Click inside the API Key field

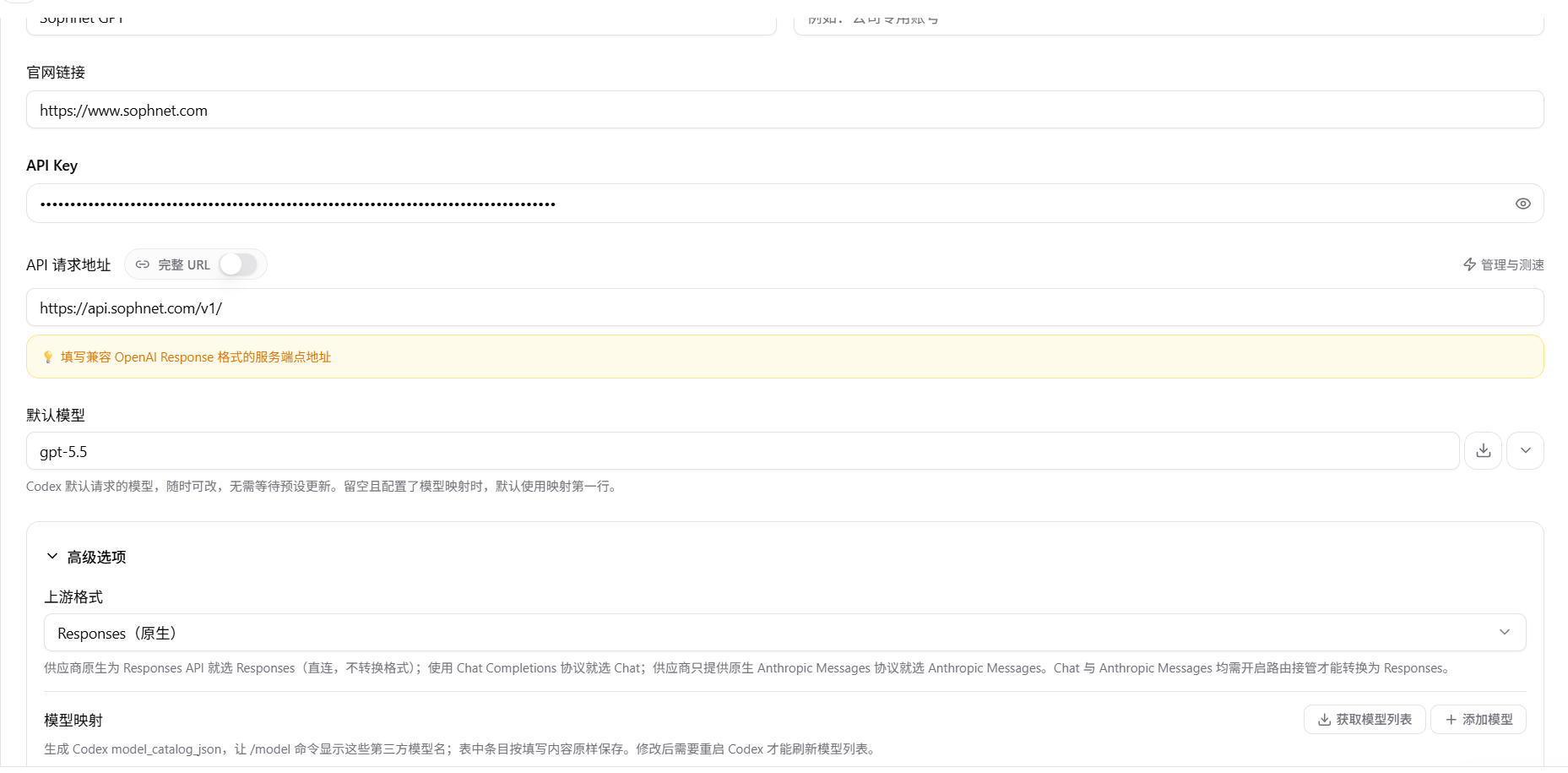(x=768, y=204)
